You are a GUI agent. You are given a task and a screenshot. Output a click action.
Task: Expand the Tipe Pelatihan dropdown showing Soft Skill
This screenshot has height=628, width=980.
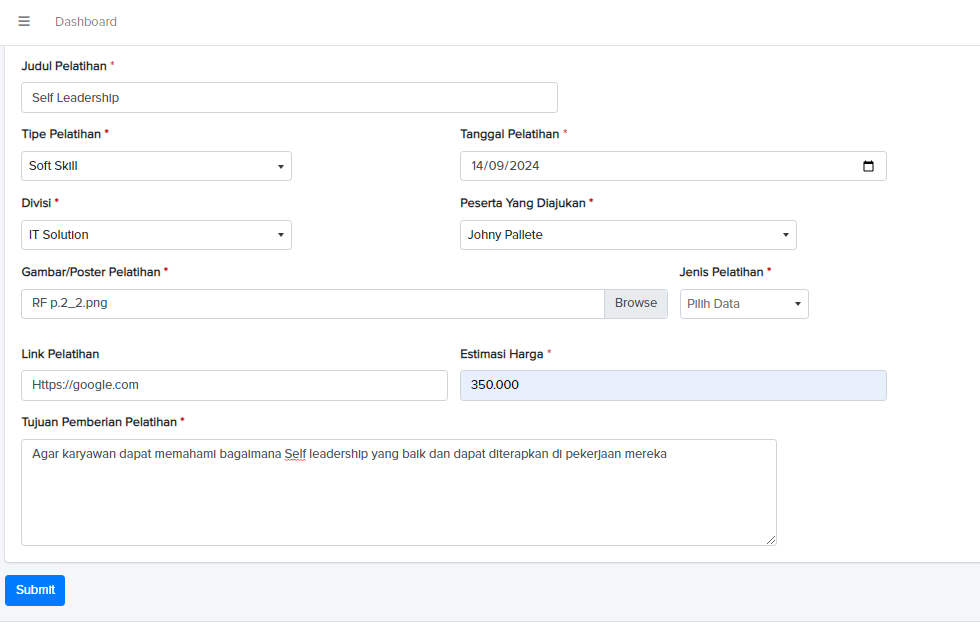point(156,166)
